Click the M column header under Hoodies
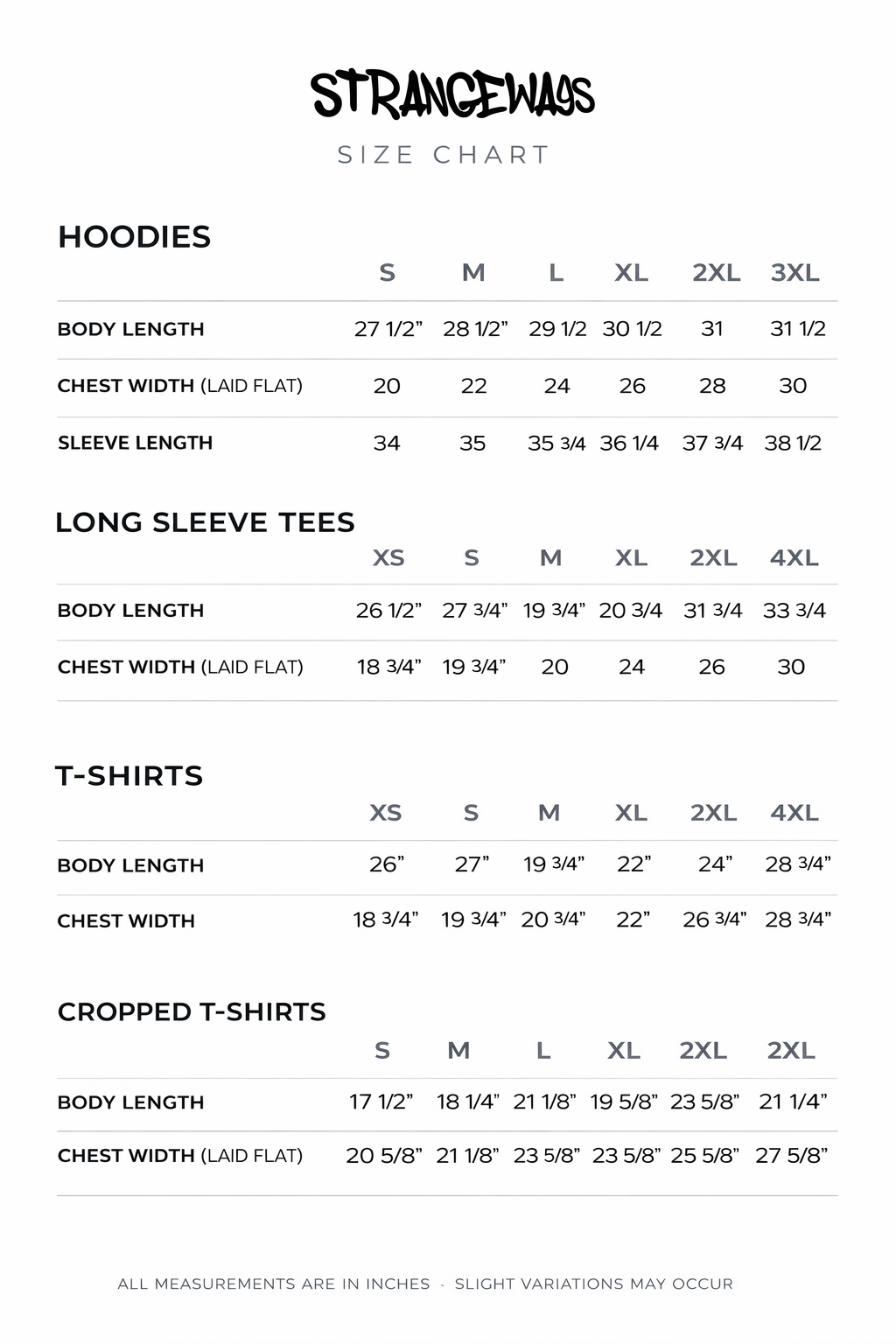This screenshot has width=896, height=1344. [473, 274]
